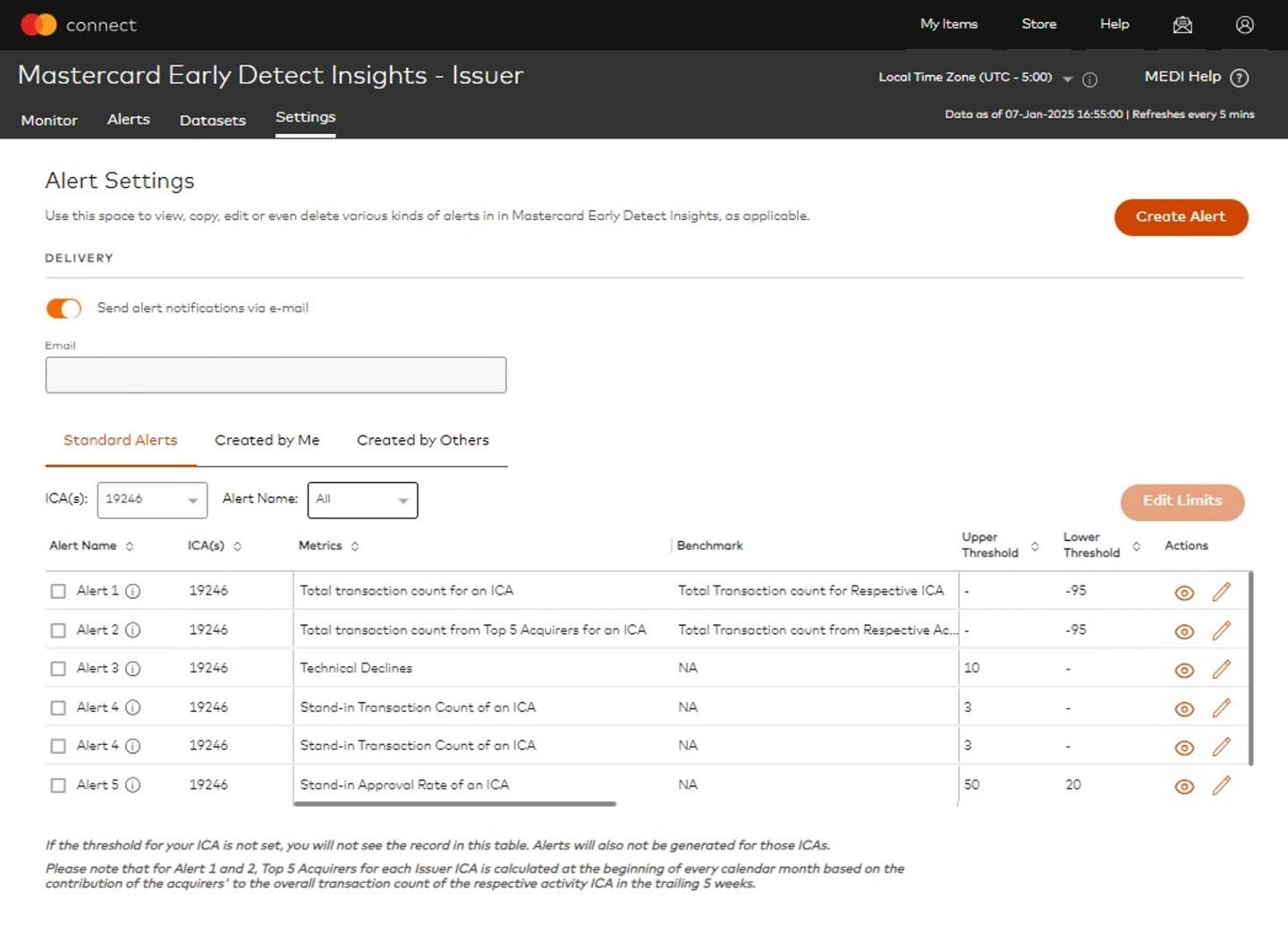Viewport: 1288px width, 938px height.
Task: Sort by Lower Threshold column arrows
Action: [x=1137, y=546]
